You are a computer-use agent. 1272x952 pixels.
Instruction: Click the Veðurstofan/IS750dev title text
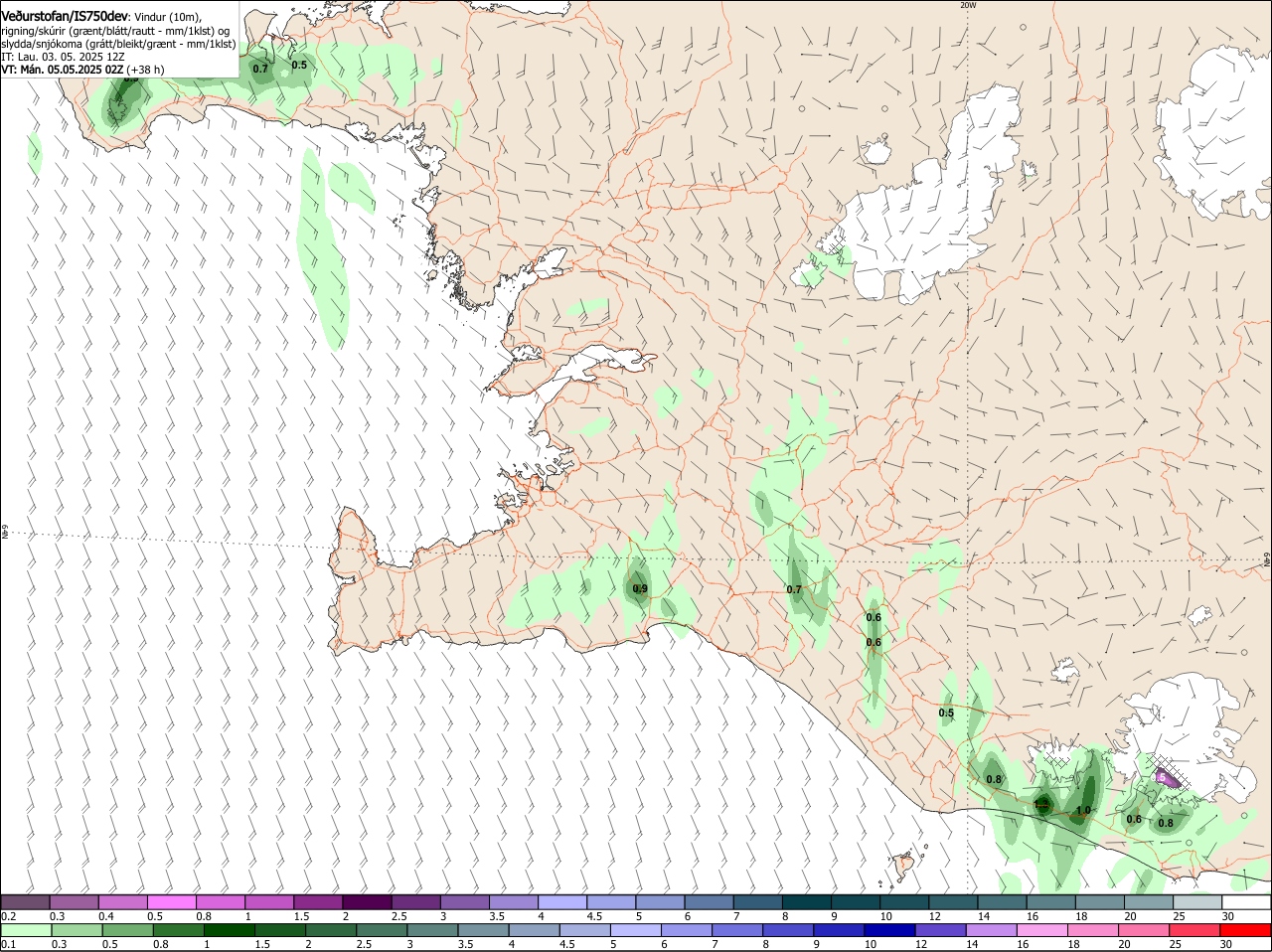(x=64, y=16)
